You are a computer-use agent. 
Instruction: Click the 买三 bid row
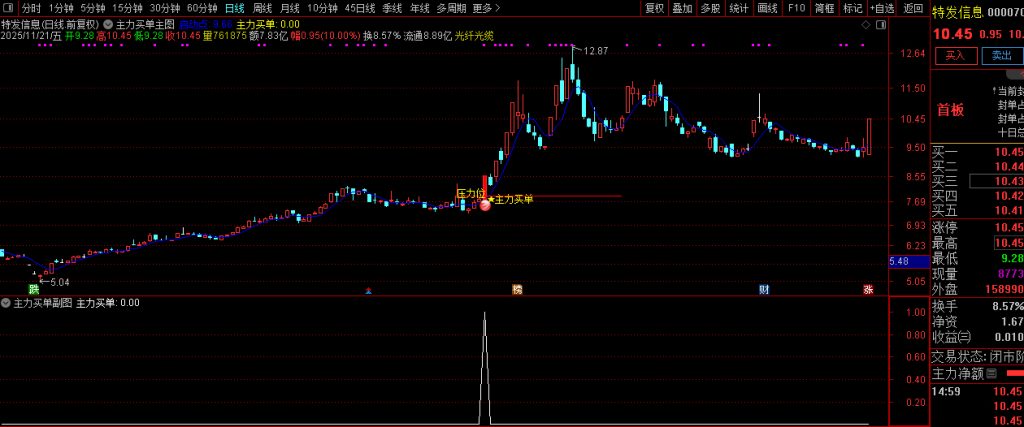(977, 181)
